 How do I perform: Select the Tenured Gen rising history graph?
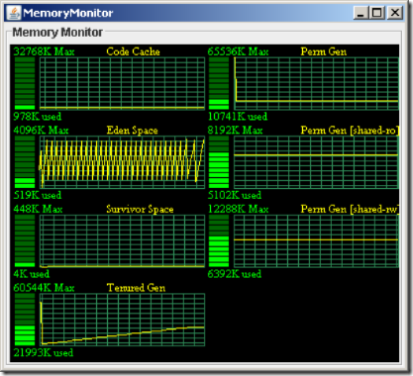point(122,319)
